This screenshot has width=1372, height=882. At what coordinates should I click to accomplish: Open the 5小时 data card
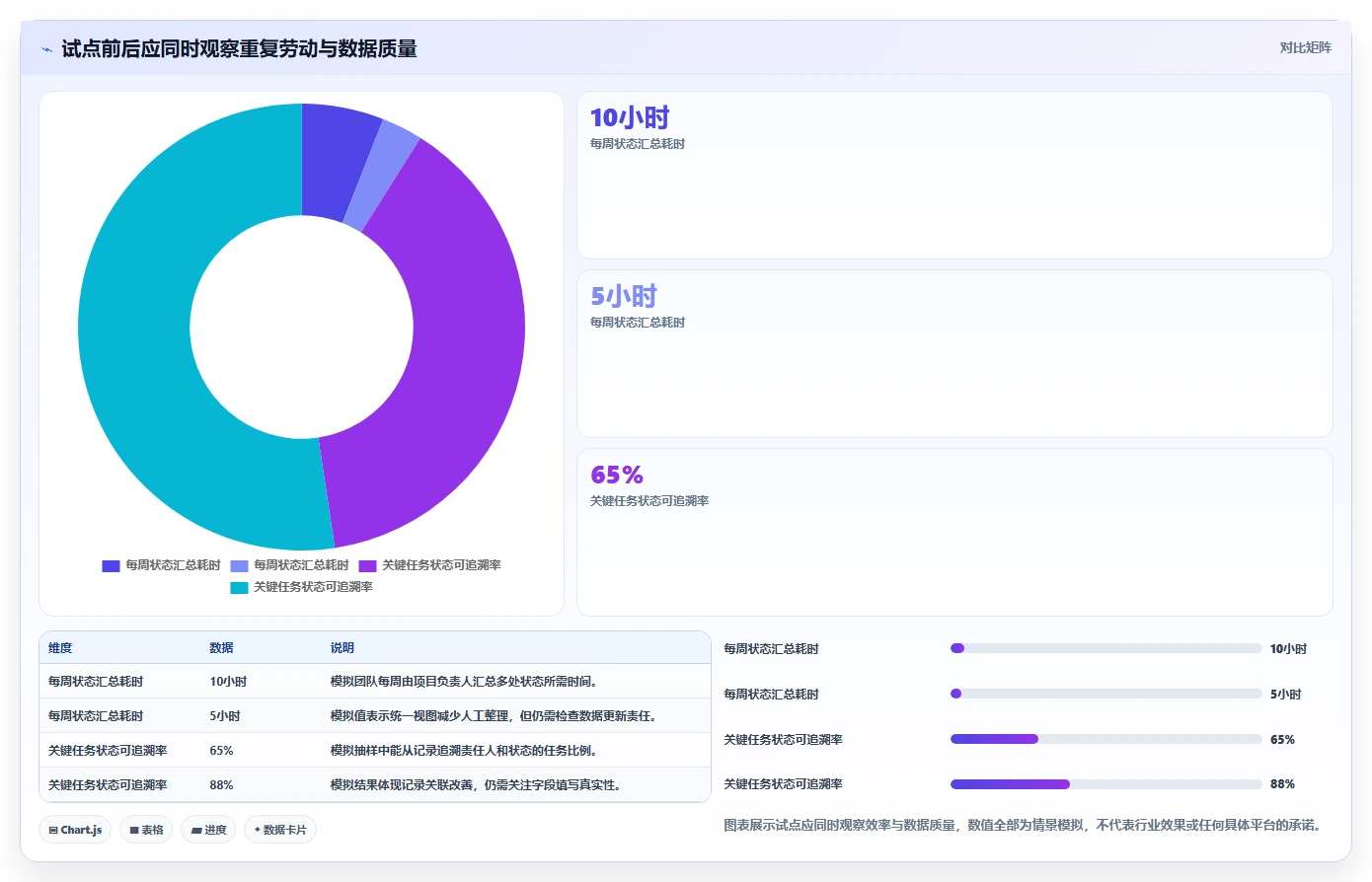954,354
